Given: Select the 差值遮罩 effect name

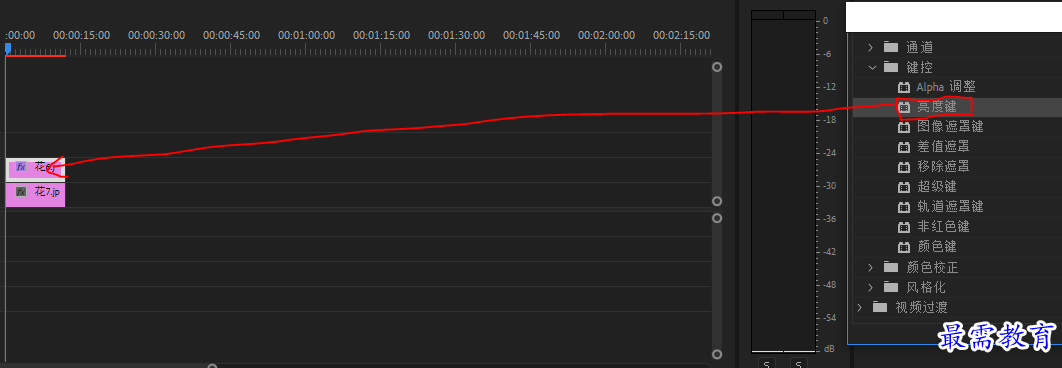Looking at the screenshot, I should click(943, 146).
